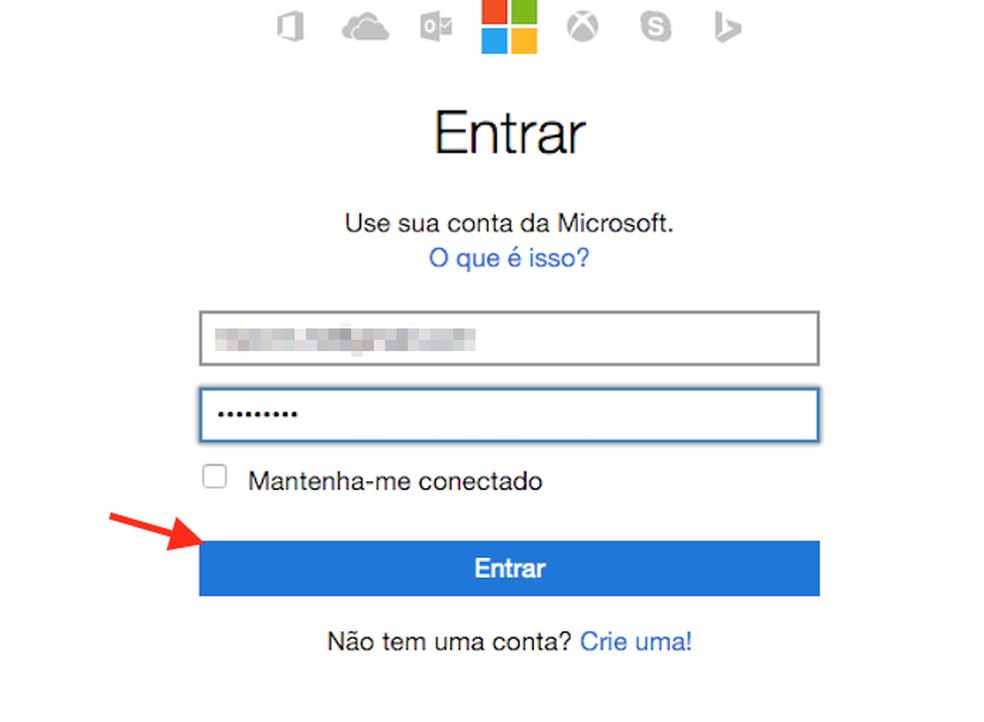Click the Outlook envelope icon

(x=436, y=28)
